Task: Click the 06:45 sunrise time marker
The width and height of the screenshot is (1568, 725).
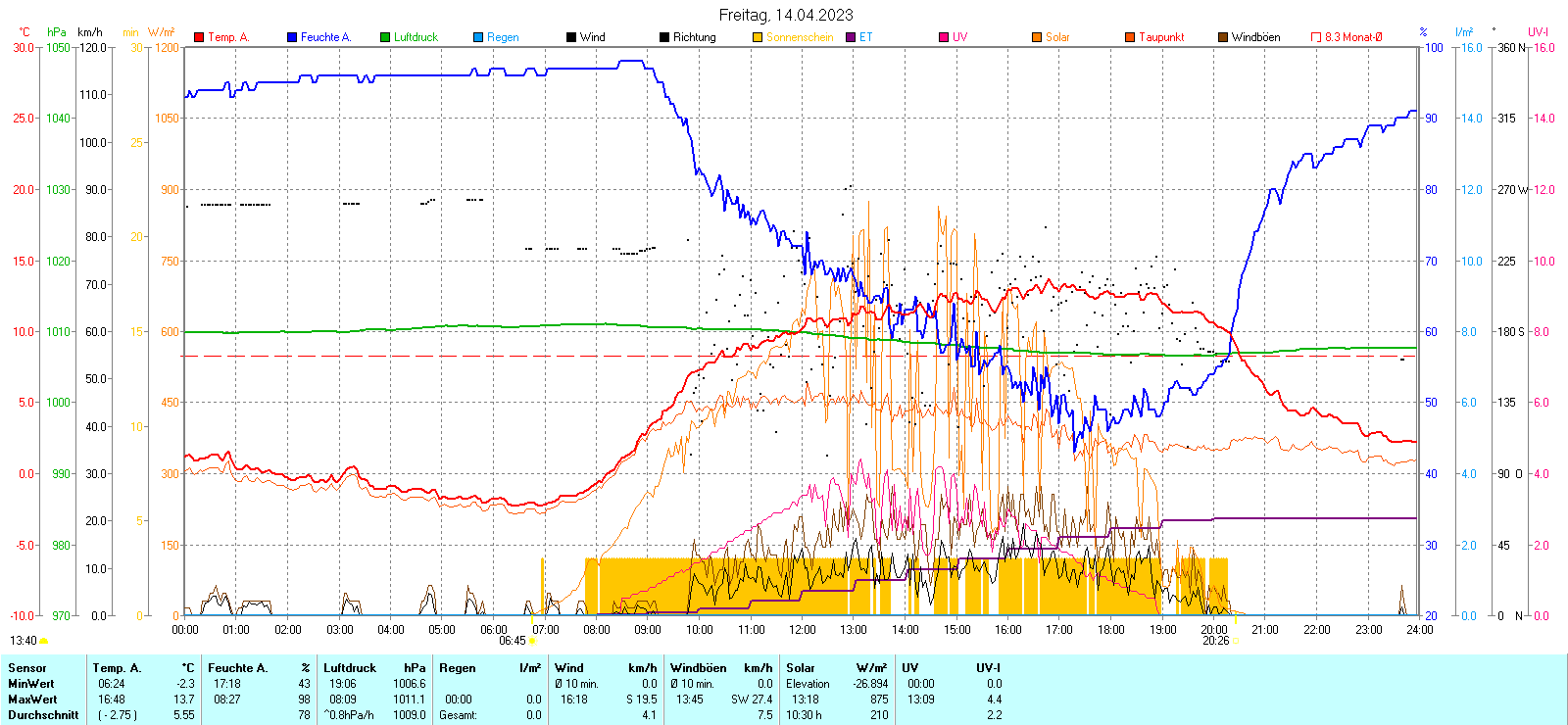Action: [x=512, y=641]
